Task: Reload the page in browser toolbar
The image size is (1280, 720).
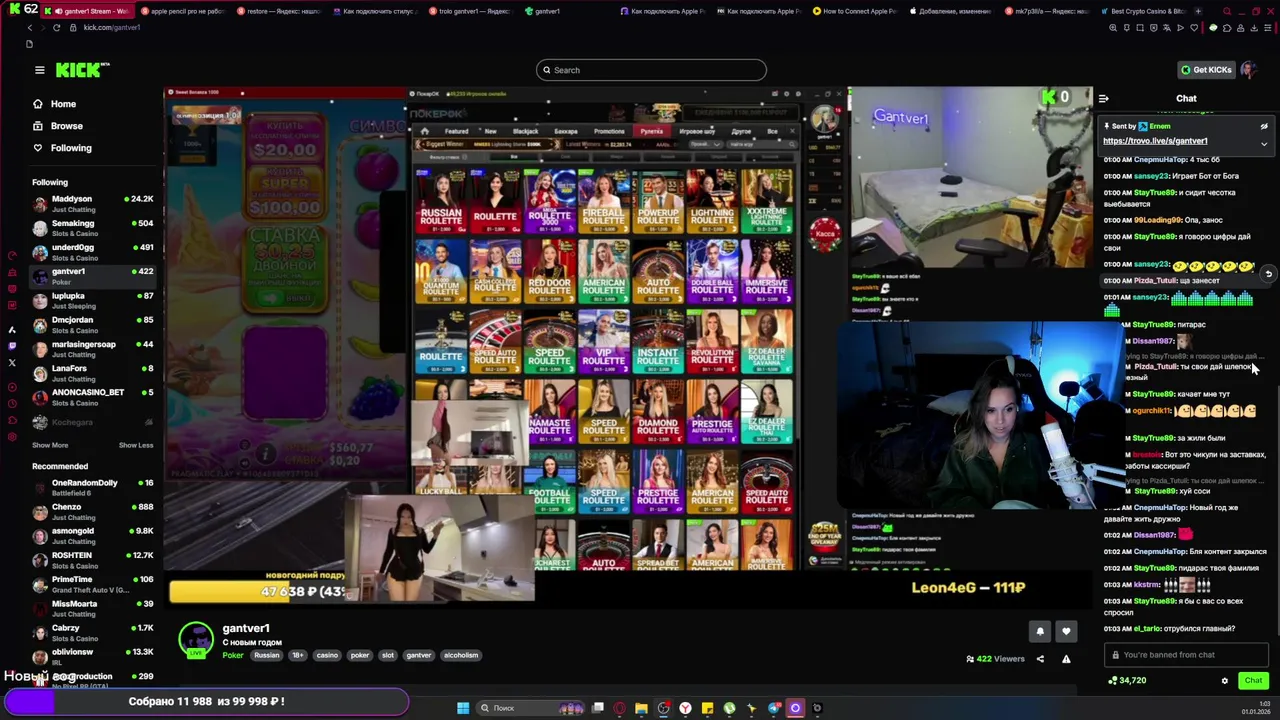Action: [57, 28]
